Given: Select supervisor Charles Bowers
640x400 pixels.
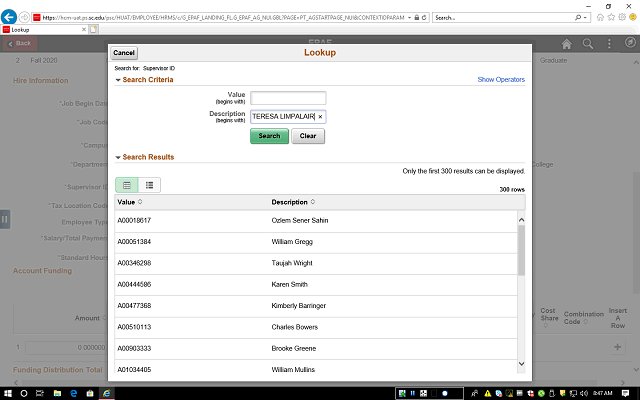Looking at the screenshot, I should (x=295, y=327).
